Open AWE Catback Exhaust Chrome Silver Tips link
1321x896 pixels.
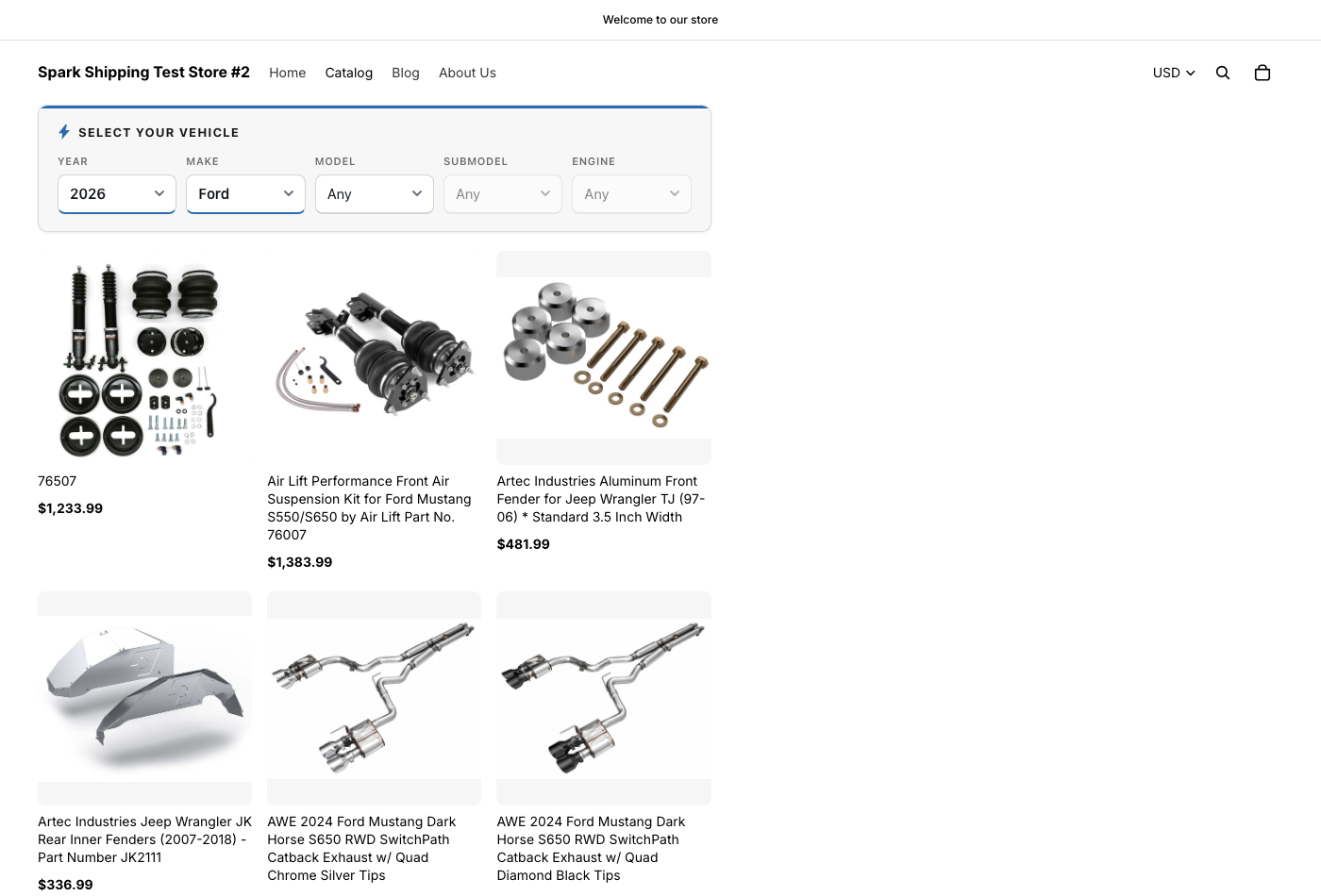point(361,848)
